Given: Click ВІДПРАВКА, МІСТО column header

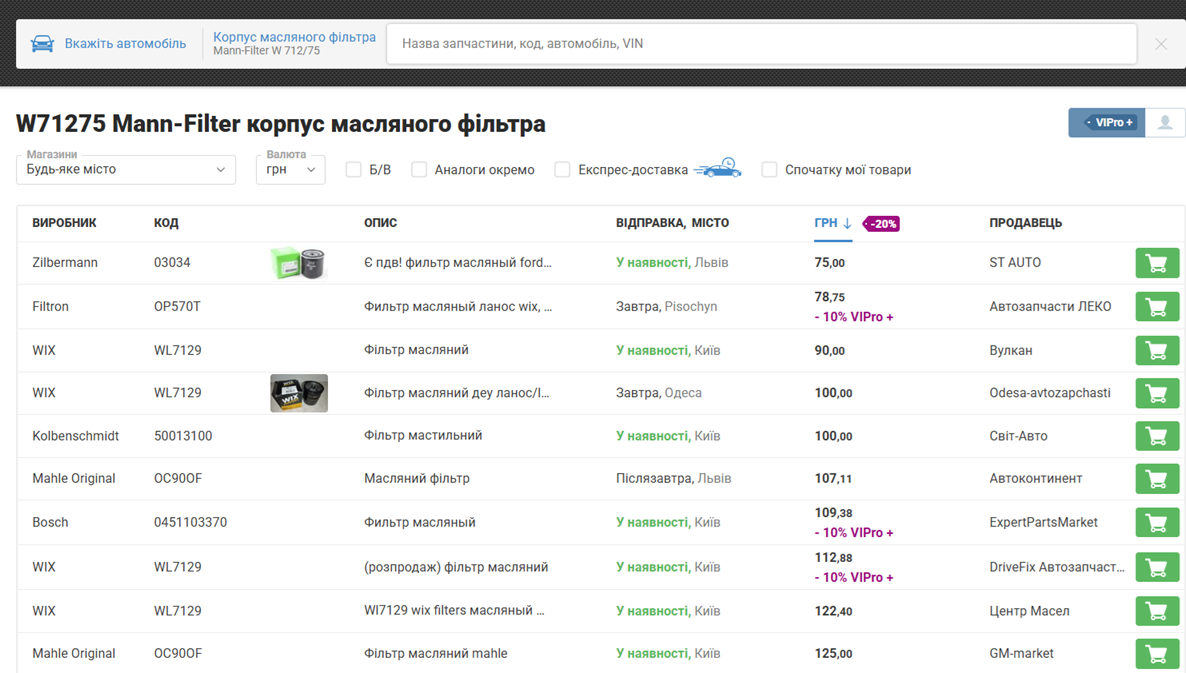Looking at the screenshot, I should click(x=672, y=223).
